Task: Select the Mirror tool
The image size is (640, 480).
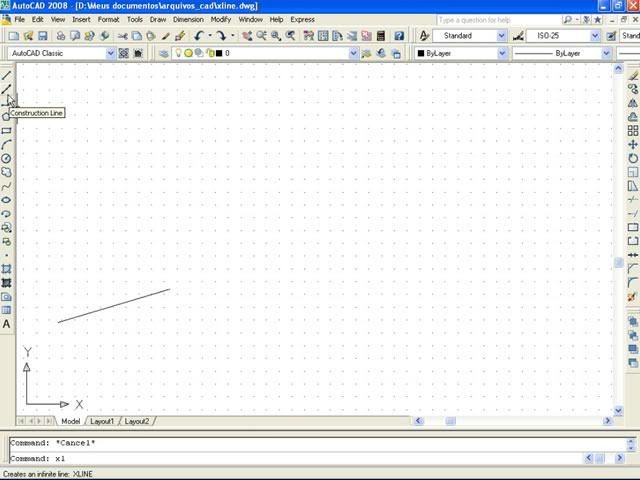Action: 633,103
